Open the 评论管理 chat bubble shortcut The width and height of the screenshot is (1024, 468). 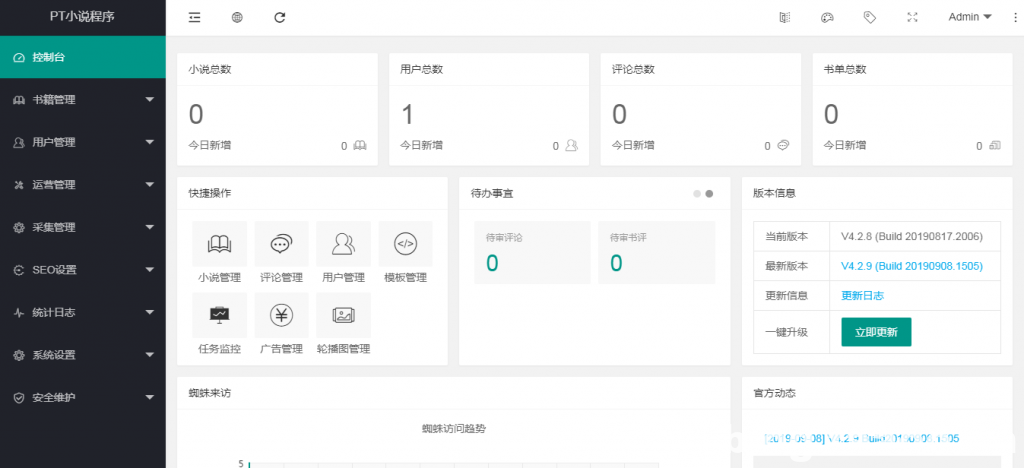pyautogui.click(x=281, y=244)
